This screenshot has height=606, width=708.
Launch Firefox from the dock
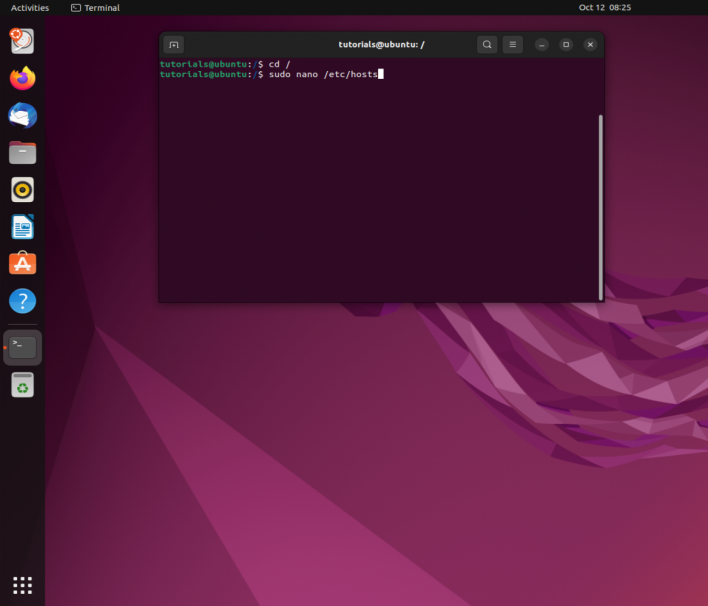[22, 78]
